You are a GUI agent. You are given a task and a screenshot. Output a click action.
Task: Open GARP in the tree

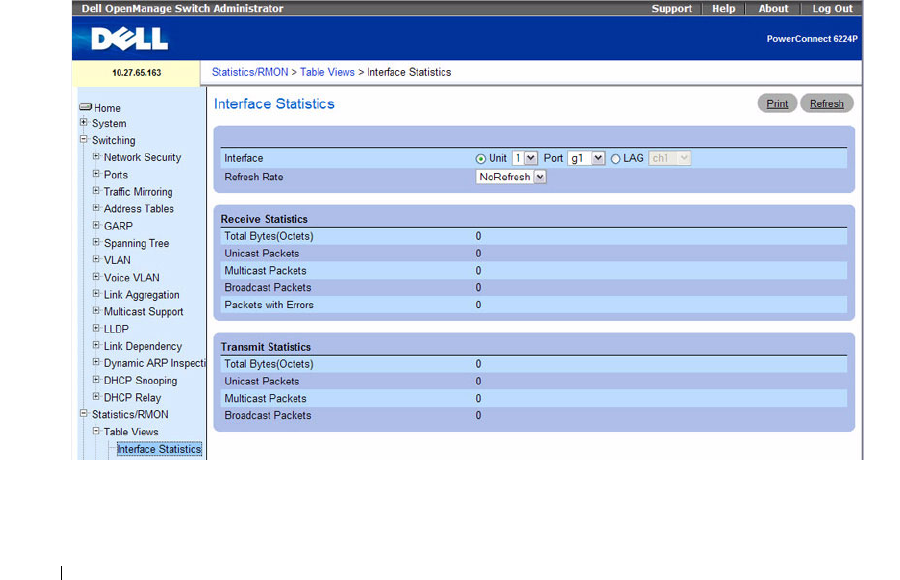click(118, 226)
